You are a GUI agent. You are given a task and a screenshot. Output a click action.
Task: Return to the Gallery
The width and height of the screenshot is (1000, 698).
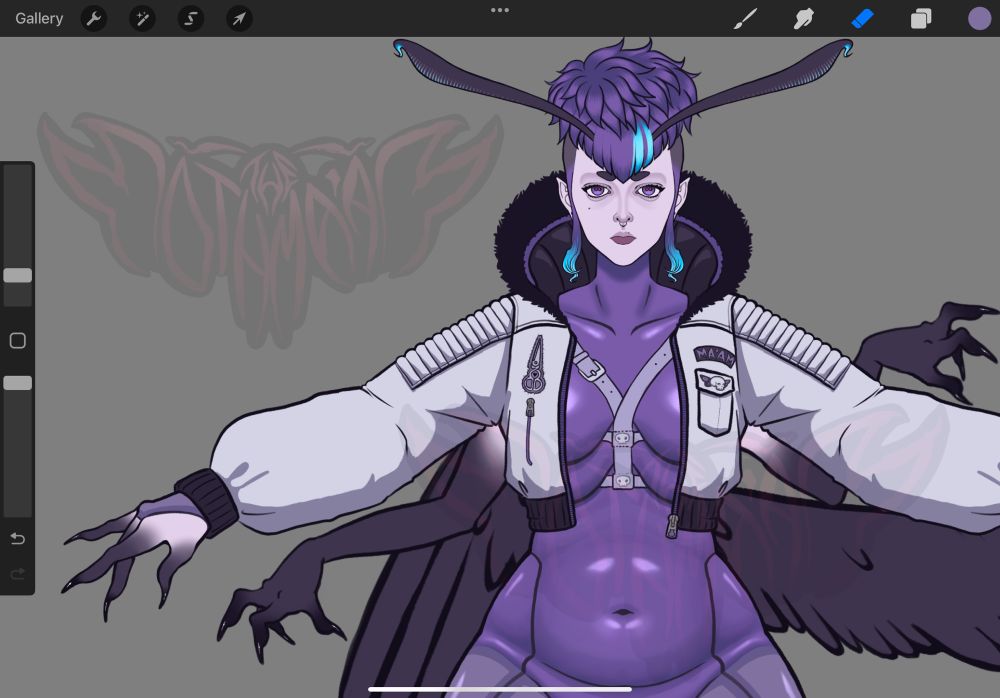(x=39, y=18)
